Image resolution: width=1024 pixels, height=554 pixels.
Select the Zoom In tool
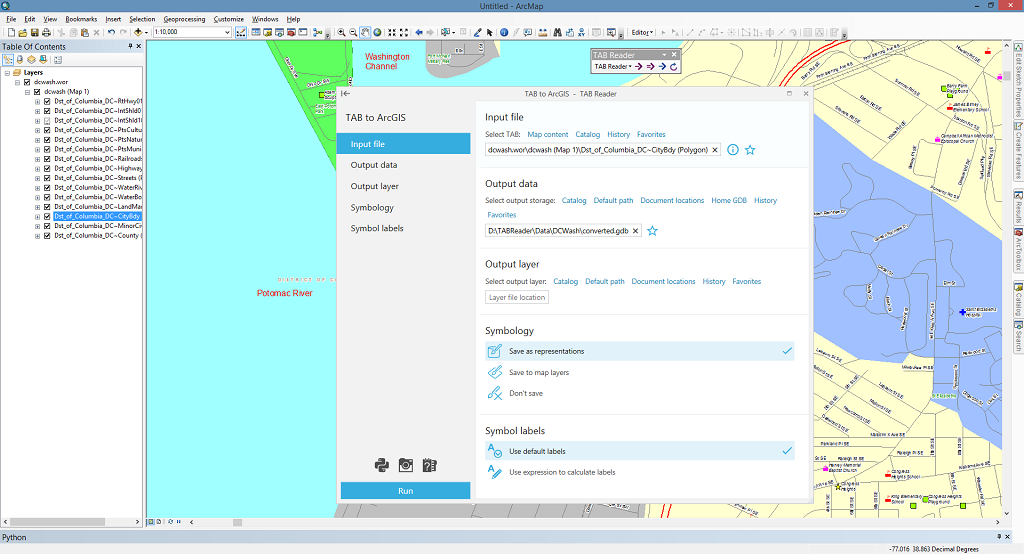341,32
